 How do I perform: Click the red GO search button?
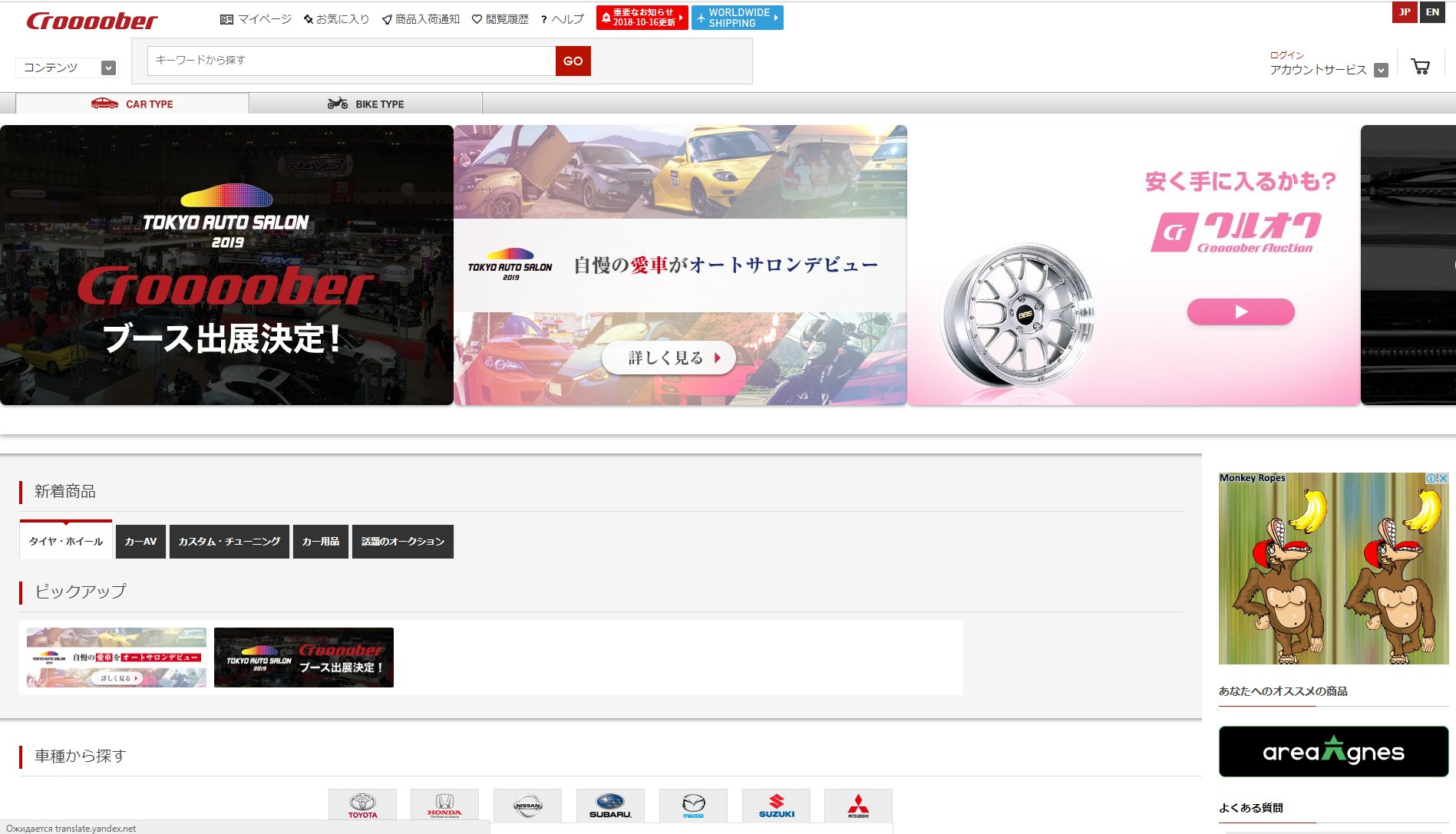(573, 61)
